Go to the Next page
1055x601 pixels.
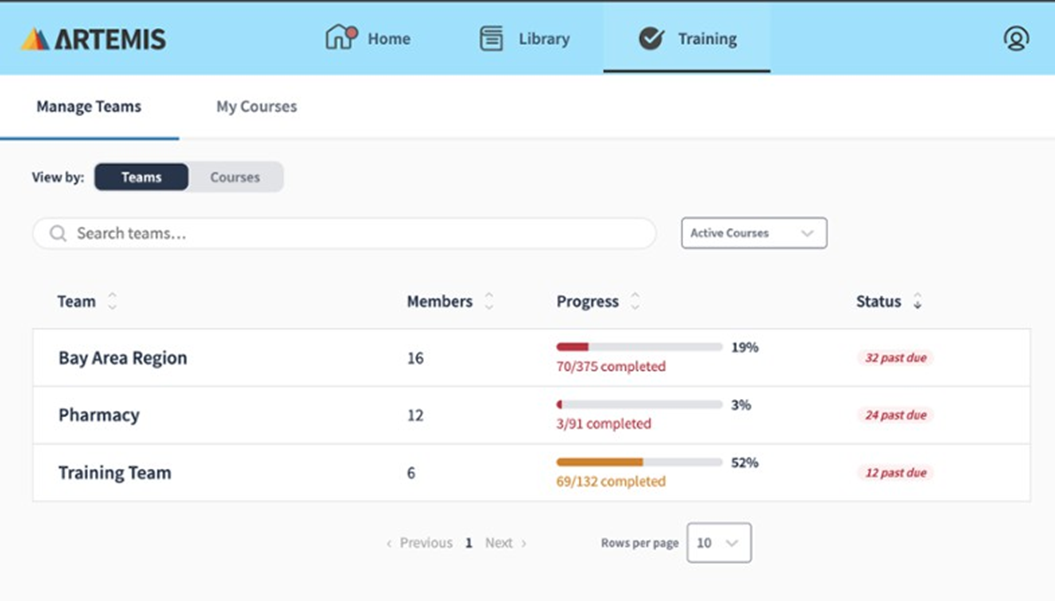tap(505, 543)
